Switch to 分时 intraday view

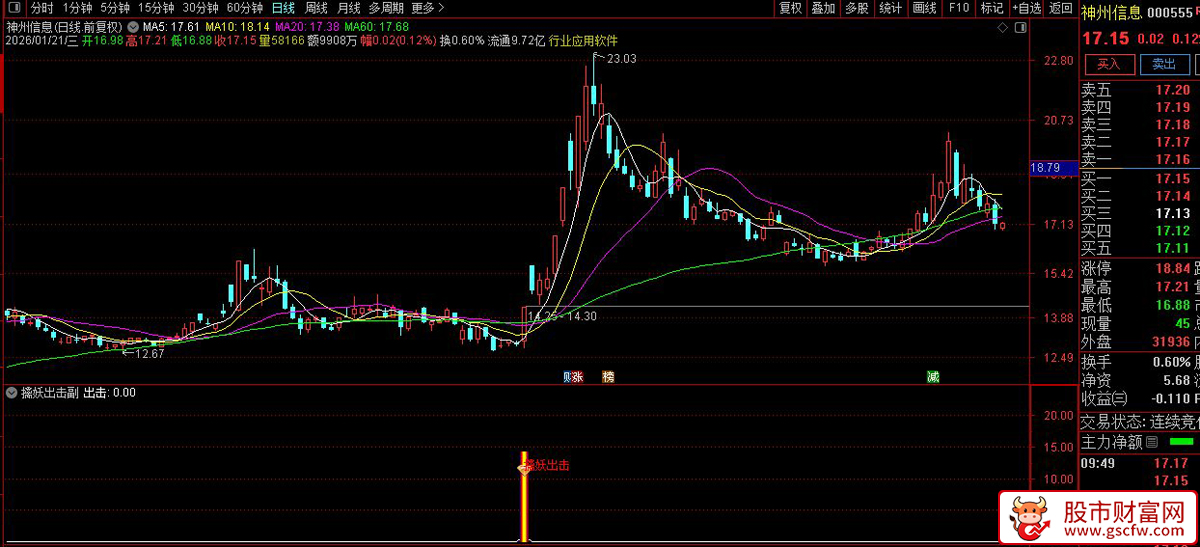coord(42,8)
